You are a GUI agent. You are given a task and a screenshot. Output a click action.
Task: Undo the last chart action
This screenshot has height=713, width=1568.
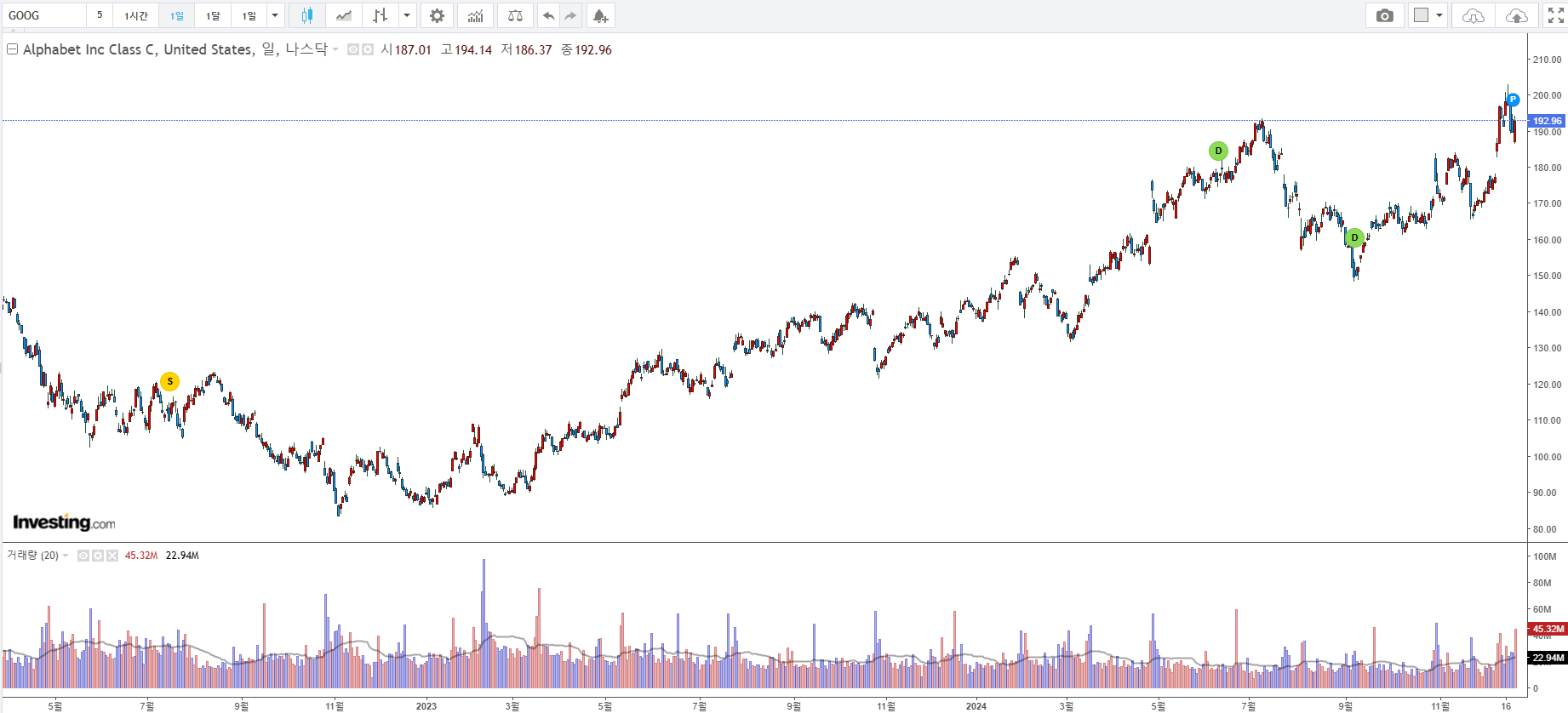[x=548, y=15]
